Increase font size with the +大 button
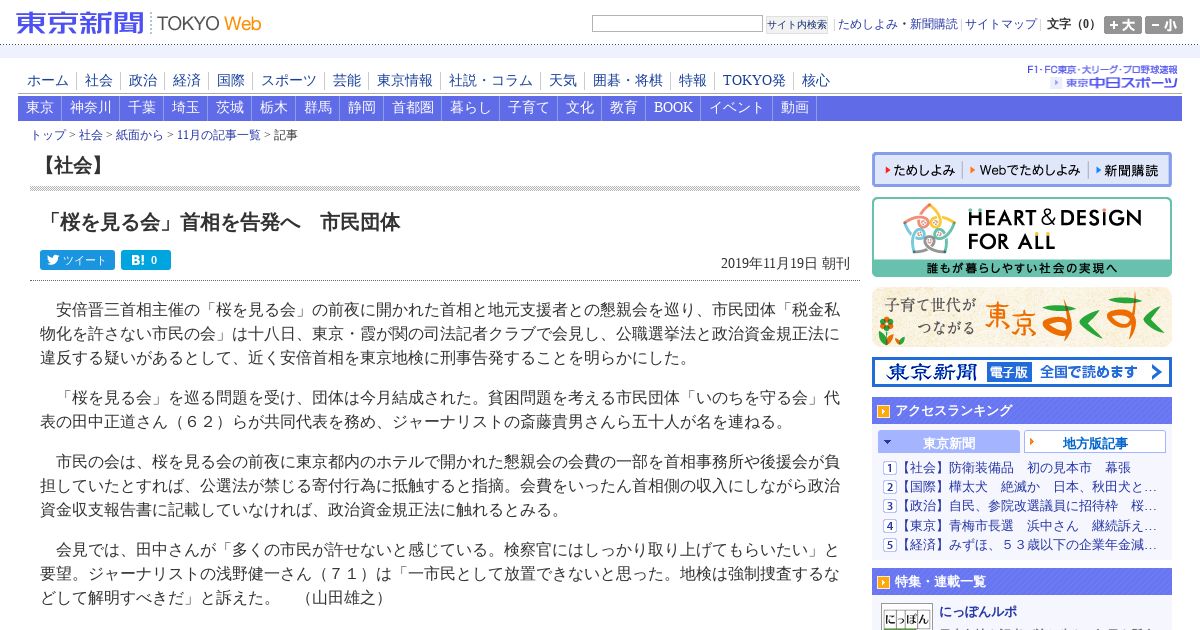Image resolution: width=1200 pixels, height=630 pixels. point(1123,25)
